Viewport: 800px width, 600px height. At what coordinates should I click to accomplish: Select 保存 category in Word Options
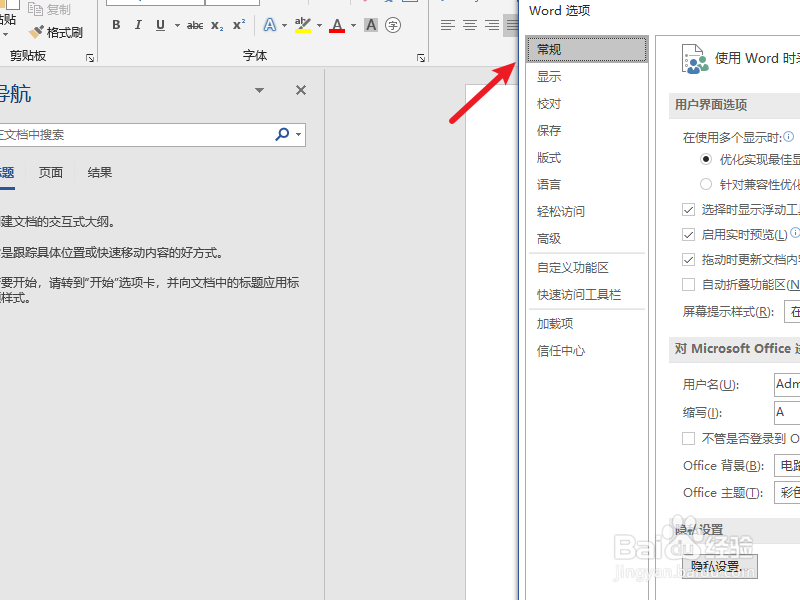(x=587, y=131)
